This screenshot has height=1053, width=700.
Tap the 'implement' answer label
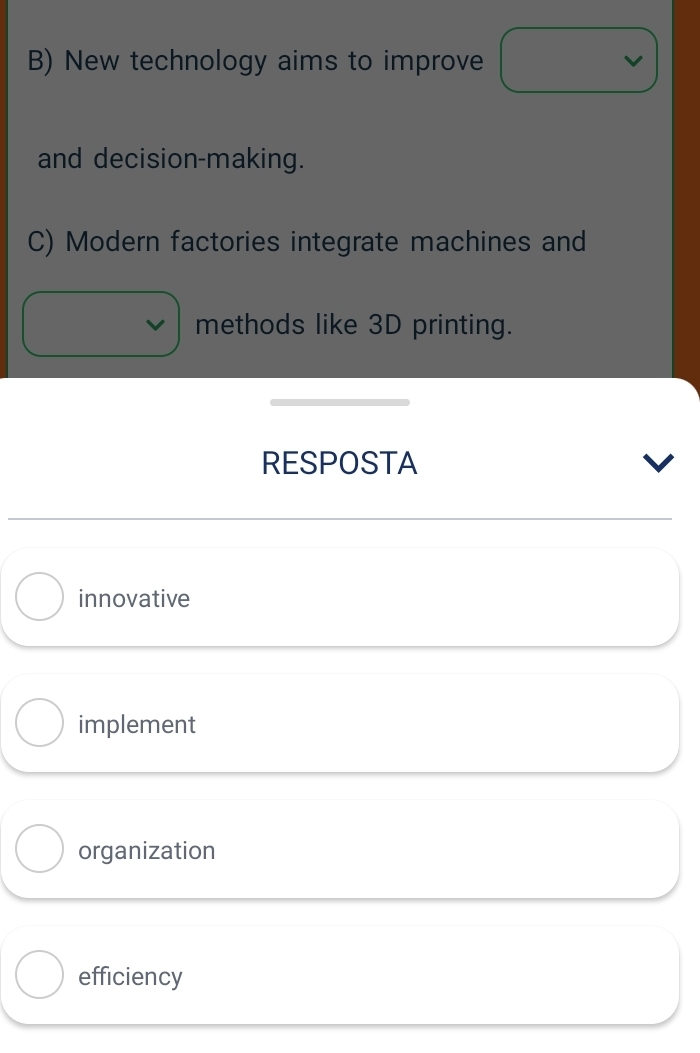pos(137,725)
